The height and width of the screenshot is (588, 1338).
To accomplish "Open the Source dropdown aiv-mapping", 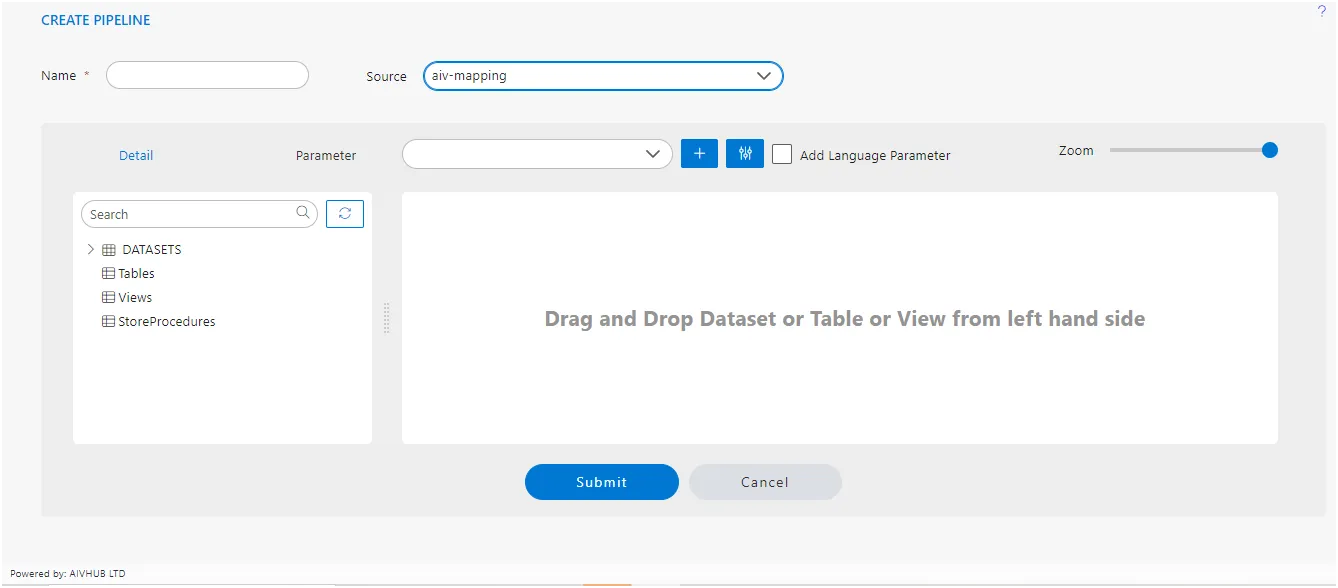I will point(603,76).
